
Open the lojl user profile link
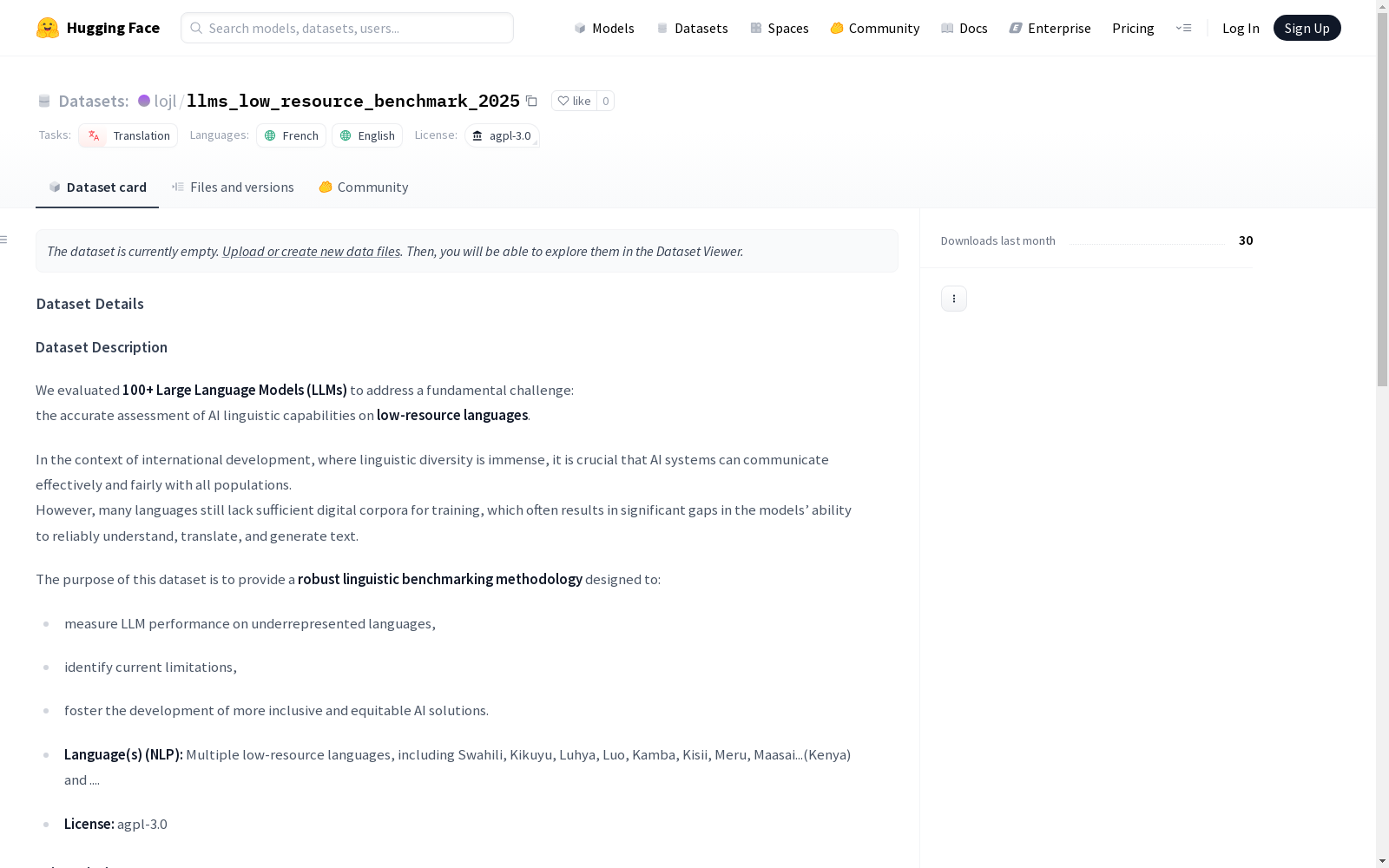[x=165, y=101]
